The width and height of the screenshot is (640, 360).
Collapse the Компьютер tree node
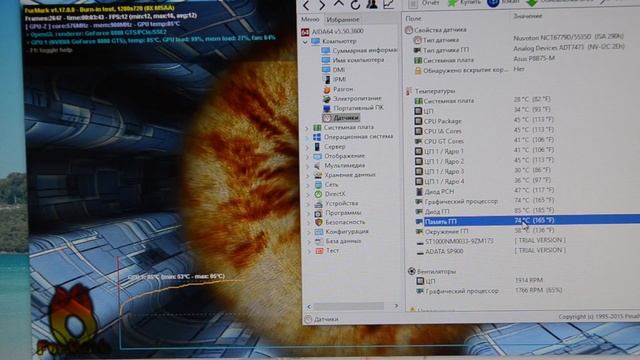pos(305,42)
